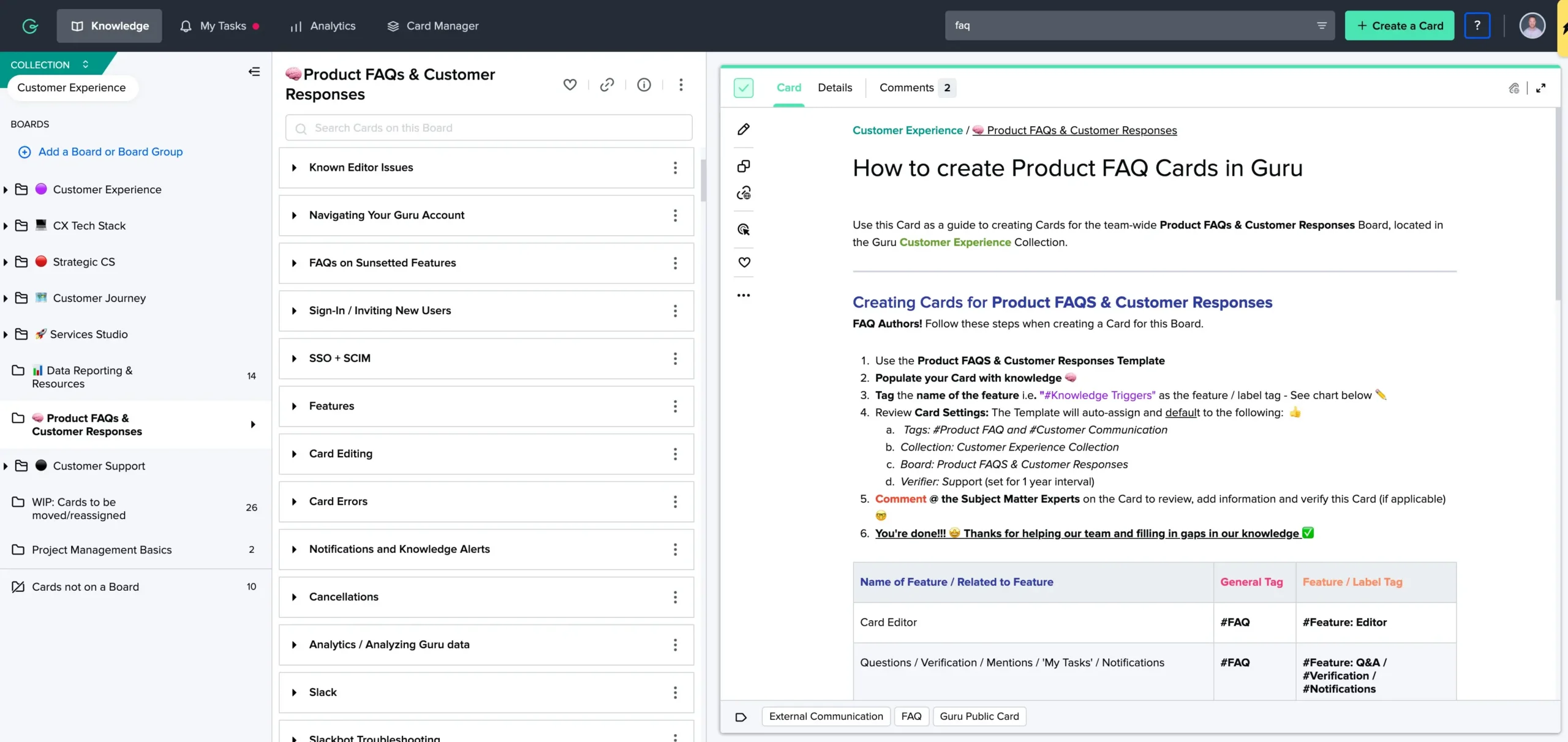Click the Create a Card button
The image size is (1568, 742).
click(x=1400, y=25)
